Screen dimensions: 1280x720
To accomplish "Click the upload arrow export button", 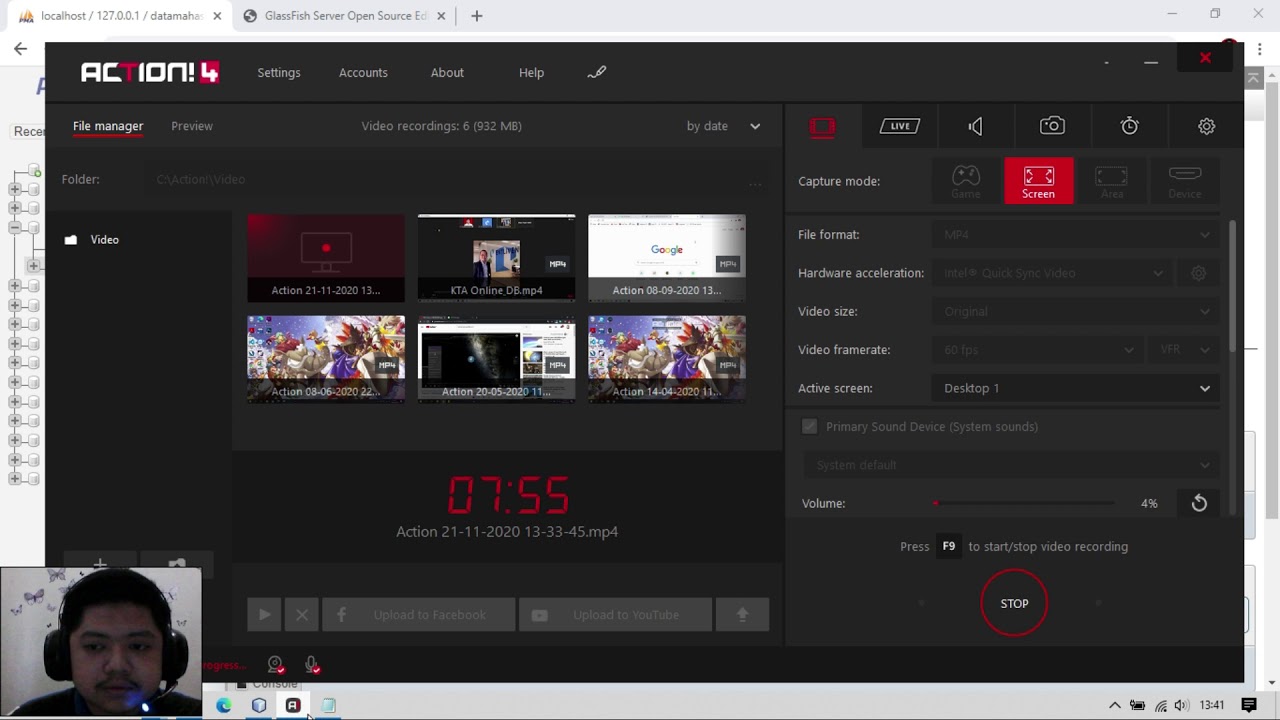I will tap(742, 615).
